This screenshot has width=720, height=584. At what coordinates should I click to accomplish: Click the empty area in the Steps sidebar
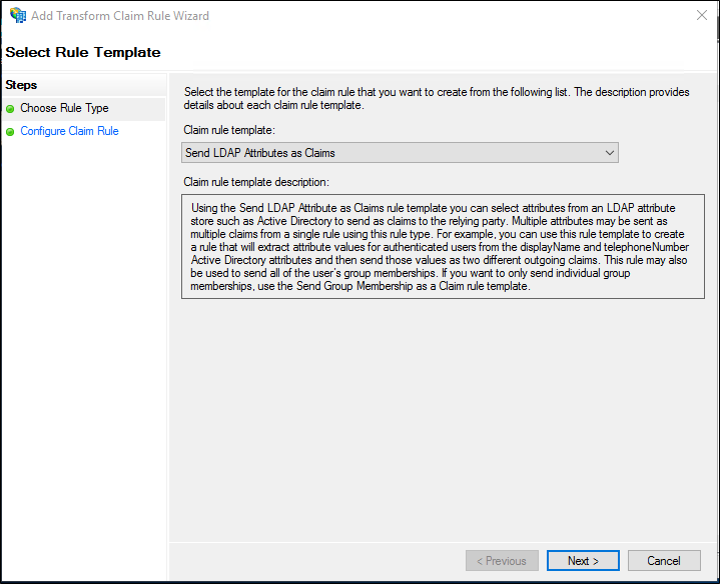click(83, 350)
